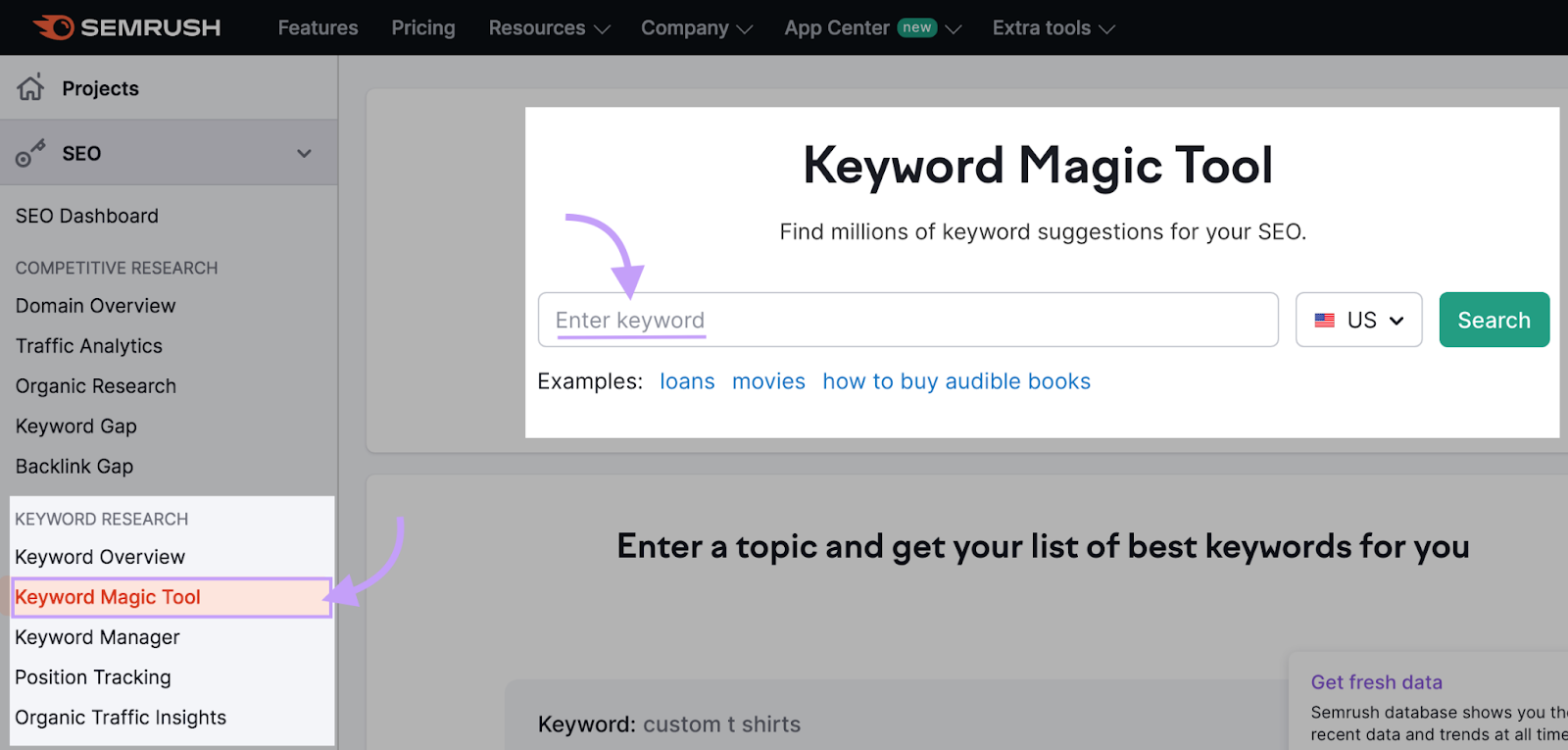Click the 'new' badge on App Center
This screenshot has height=750, width=1568.
(x=917, y=27)
